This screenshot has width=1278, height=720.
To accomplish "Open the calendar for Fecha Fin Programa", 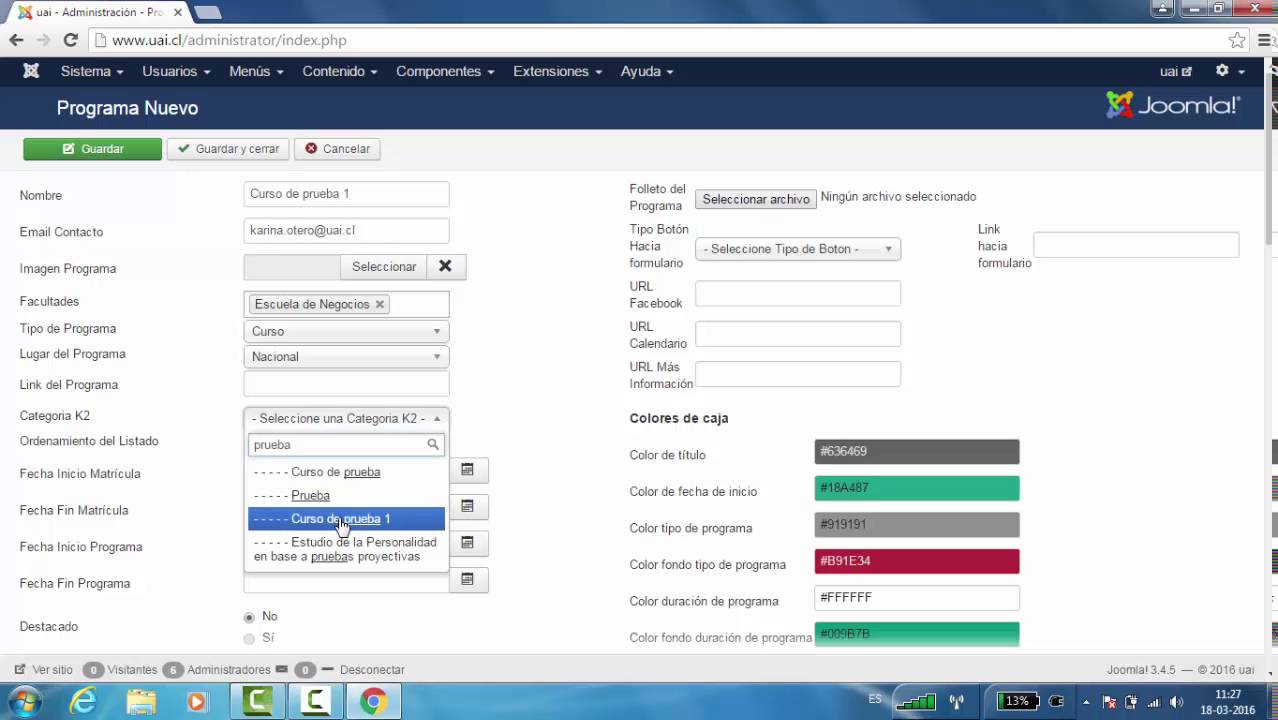I will [467, 579].
